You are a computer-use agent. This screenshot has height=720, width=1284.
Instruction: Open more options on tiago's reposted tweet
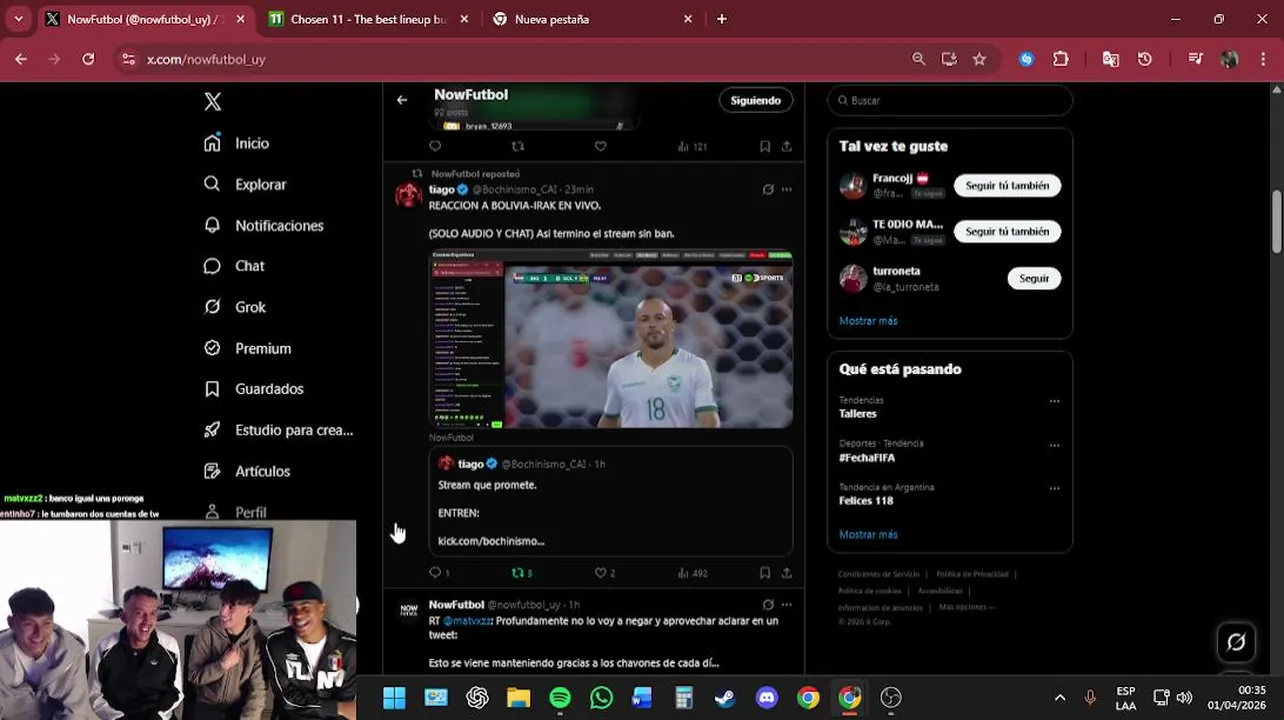(787, 189)
